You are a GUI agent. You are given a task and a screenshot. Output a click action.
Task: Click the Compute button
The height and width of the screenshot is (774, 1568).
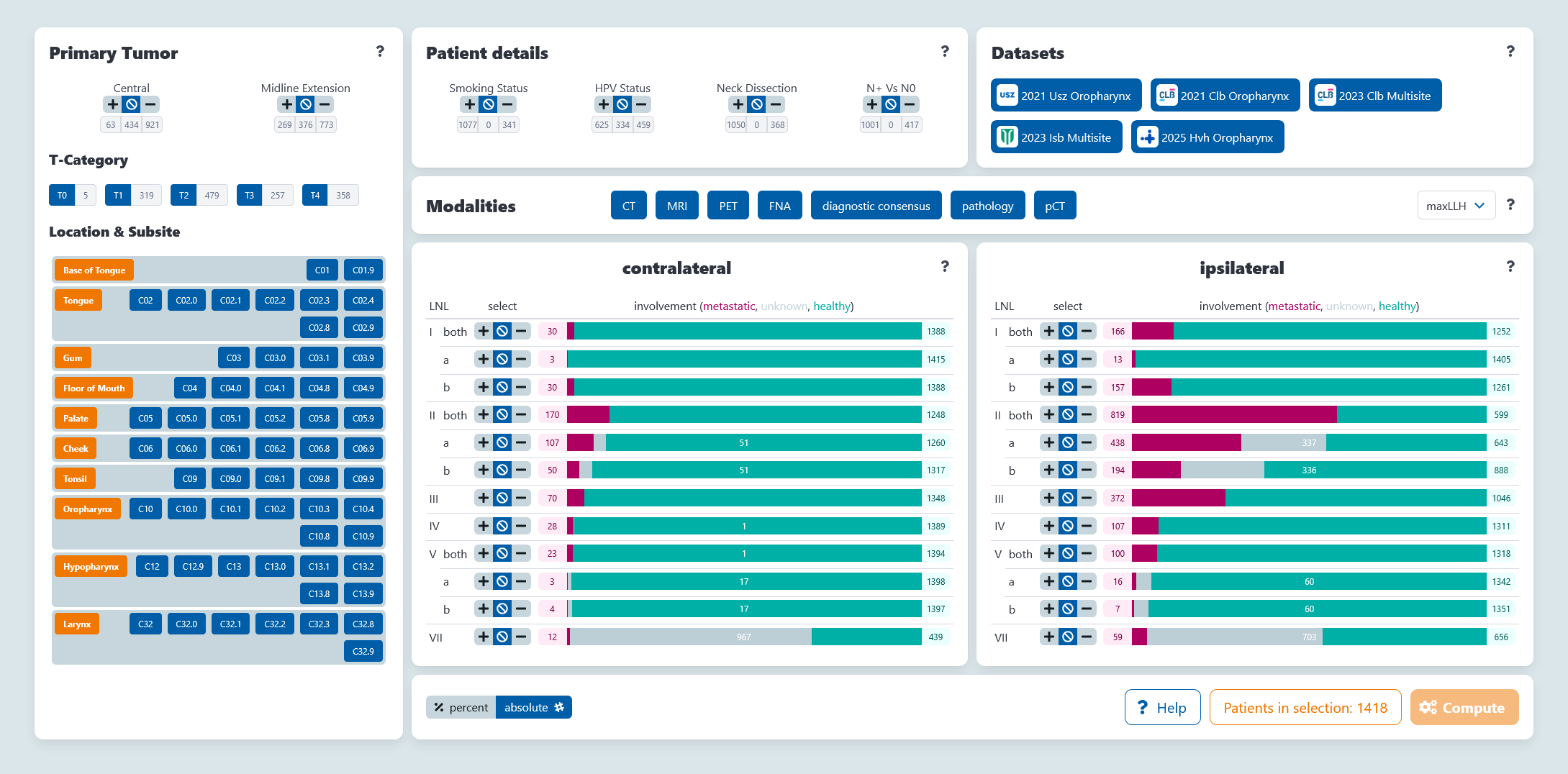(x=1464, y=707)
